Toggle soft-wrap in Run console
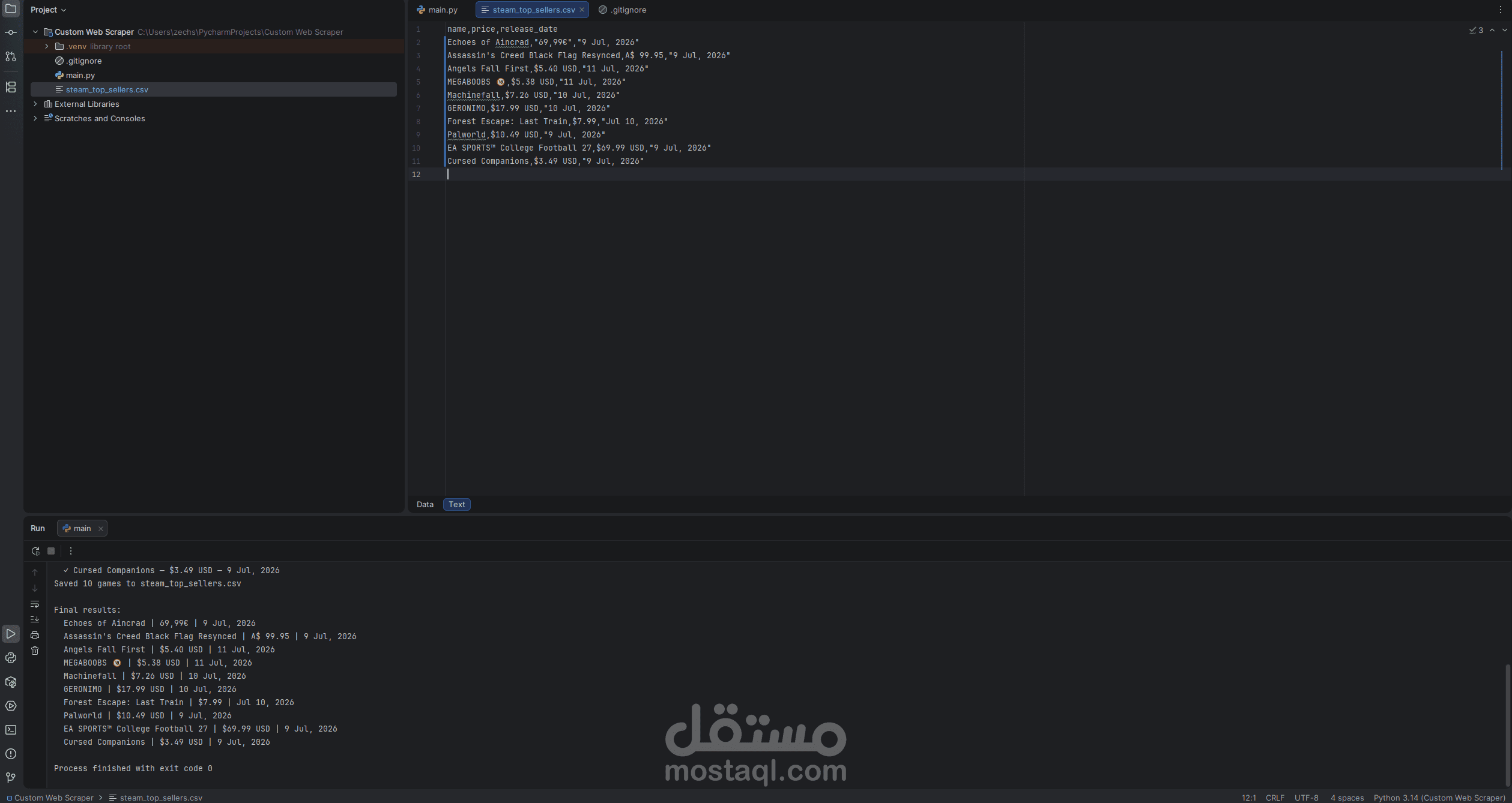The image size is (1512, 803). click(35, 604)
